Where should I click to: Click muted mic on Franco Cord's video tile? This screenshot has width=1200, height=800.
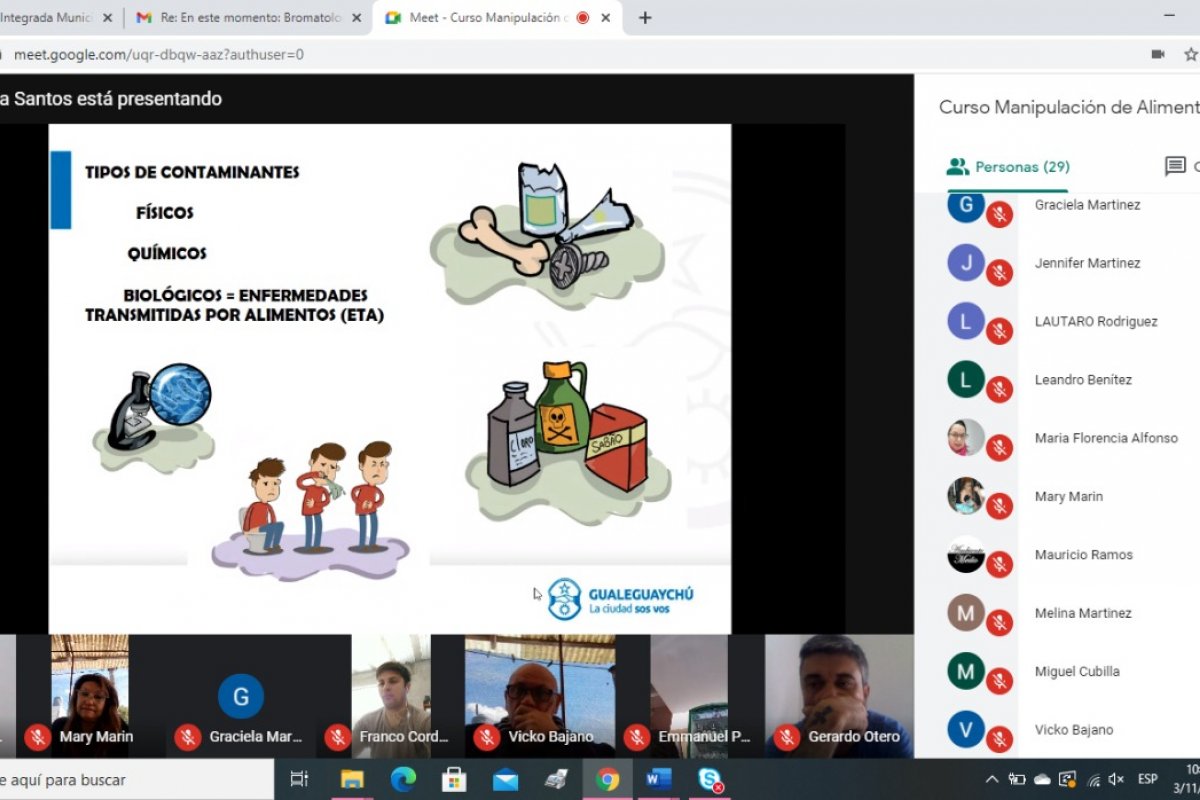click(x=337, y=737)
